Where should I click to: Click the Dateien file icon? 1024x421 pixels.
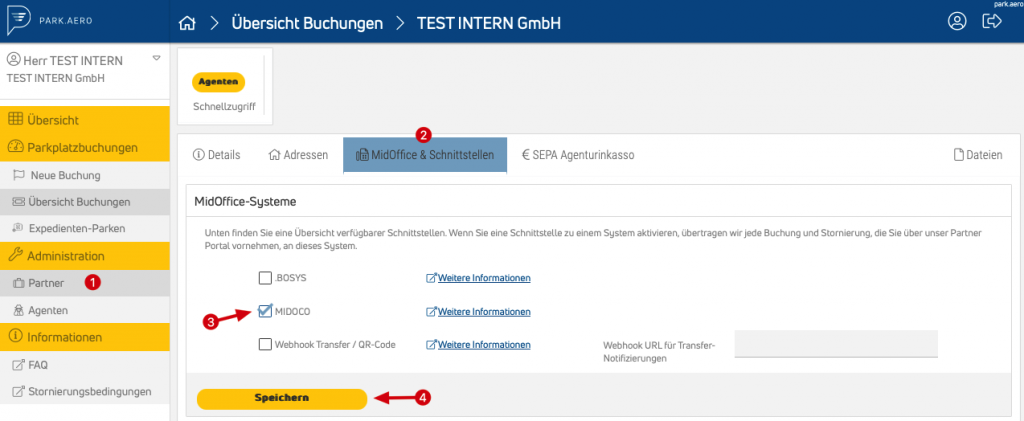point(959,155)
